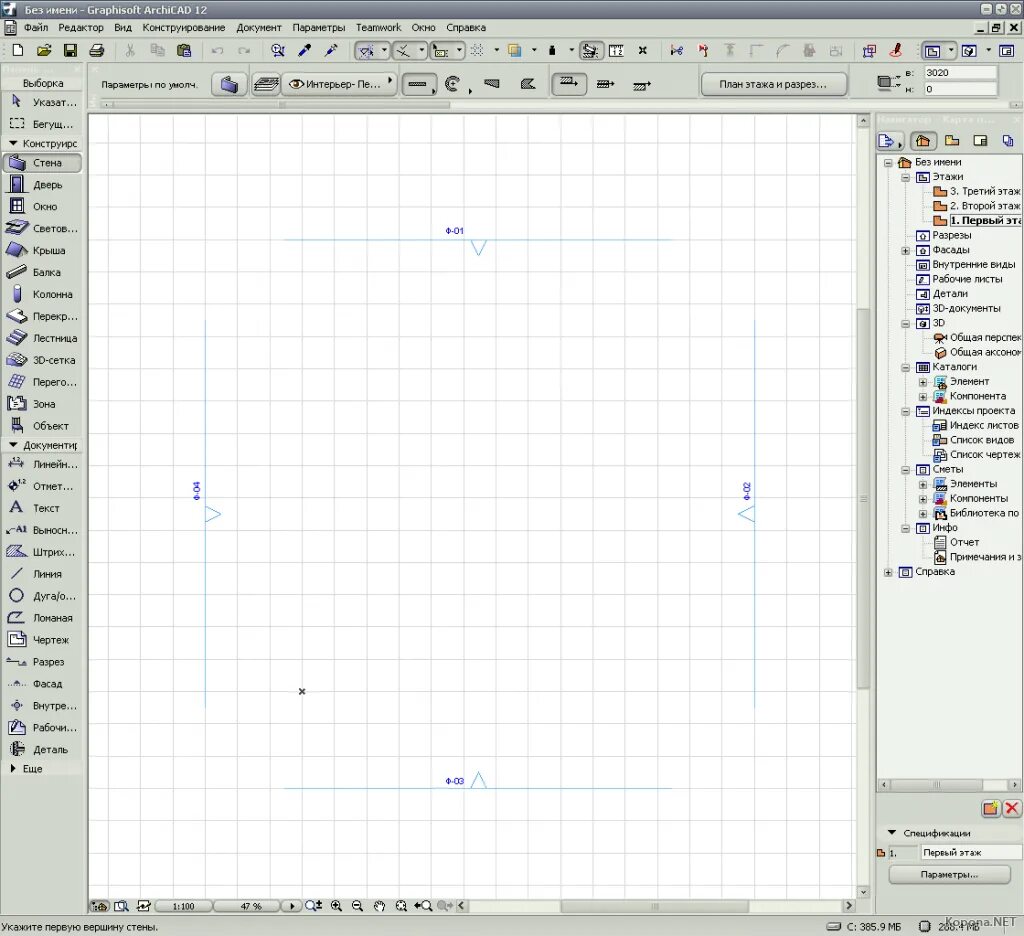This screenshot has width=1024, height=936.
Task: Open the Teamwork menu
Action: click(378, 27)
